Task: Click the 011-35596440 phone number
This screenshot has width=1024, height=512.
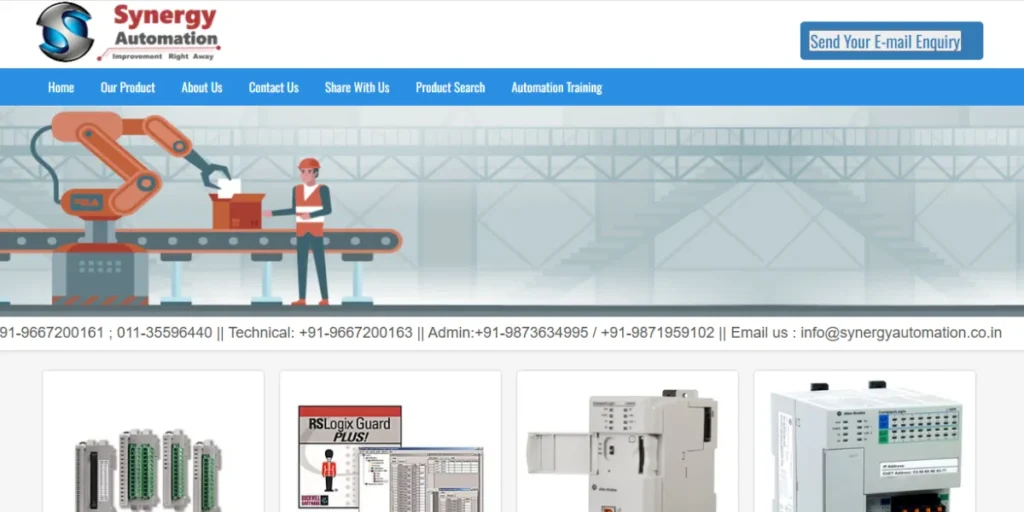Action: [x=164, y=333]
